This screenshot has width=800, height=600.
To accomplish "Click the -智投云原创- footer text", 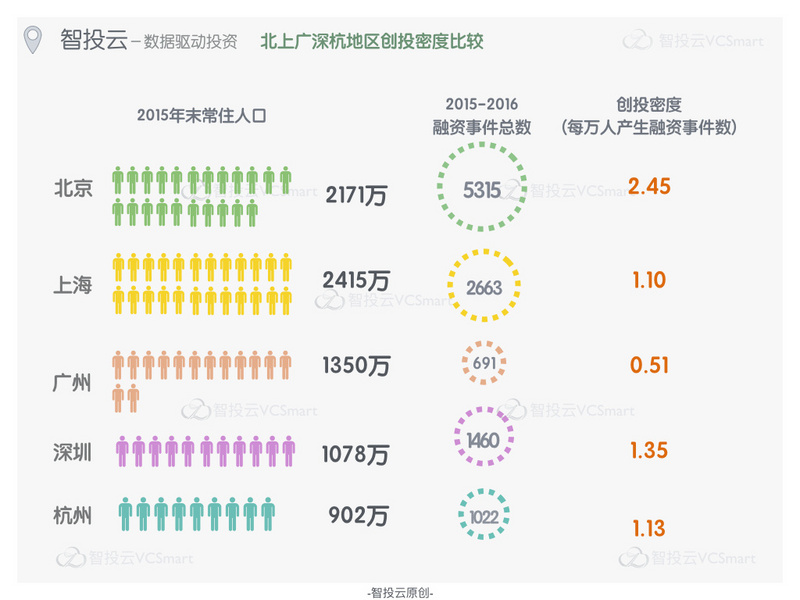I will point(400,591).
